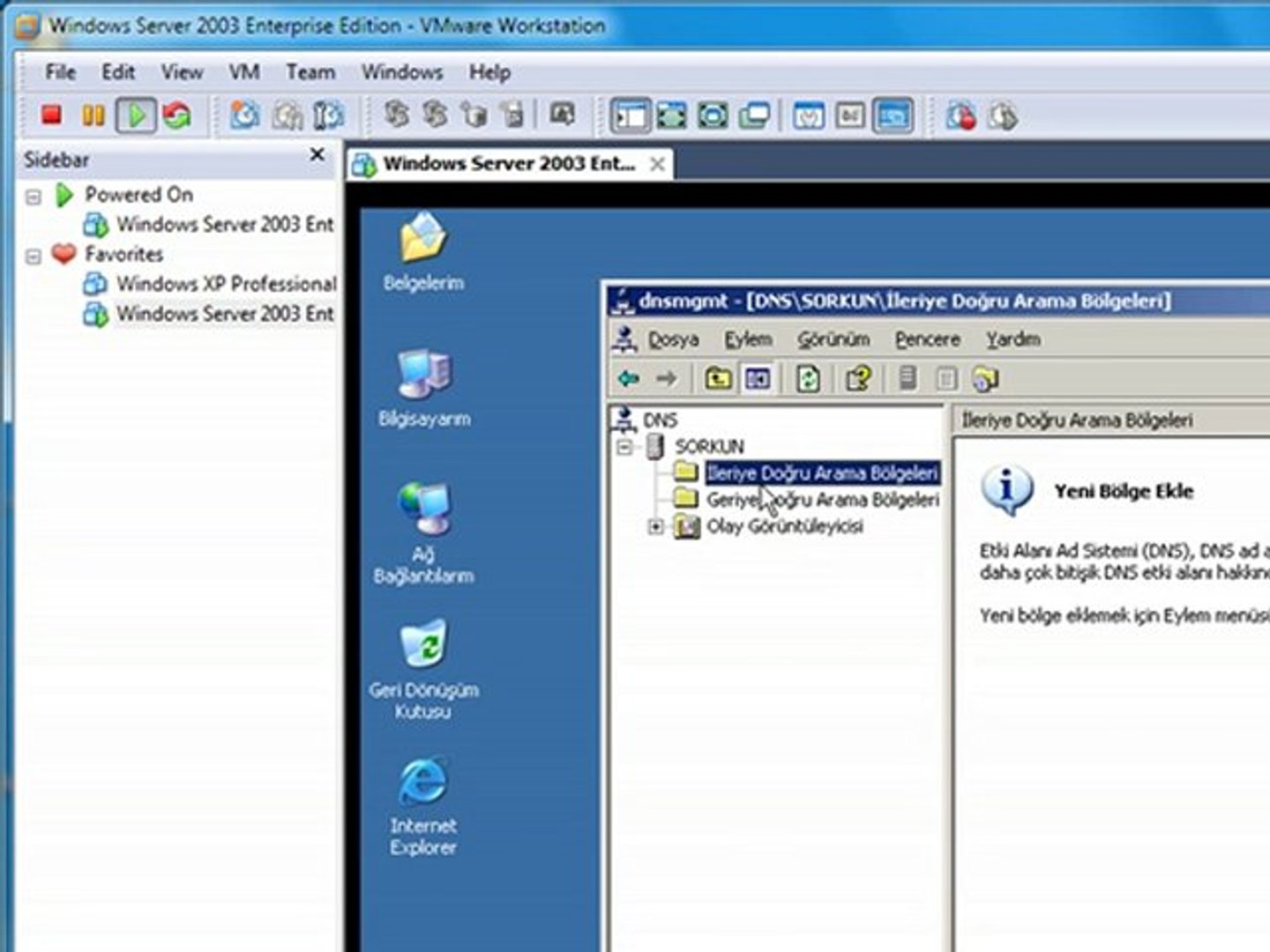The width and height of the screenshot is (1270, 952).
Task: Click the Powered On group label
Action: 138,195
